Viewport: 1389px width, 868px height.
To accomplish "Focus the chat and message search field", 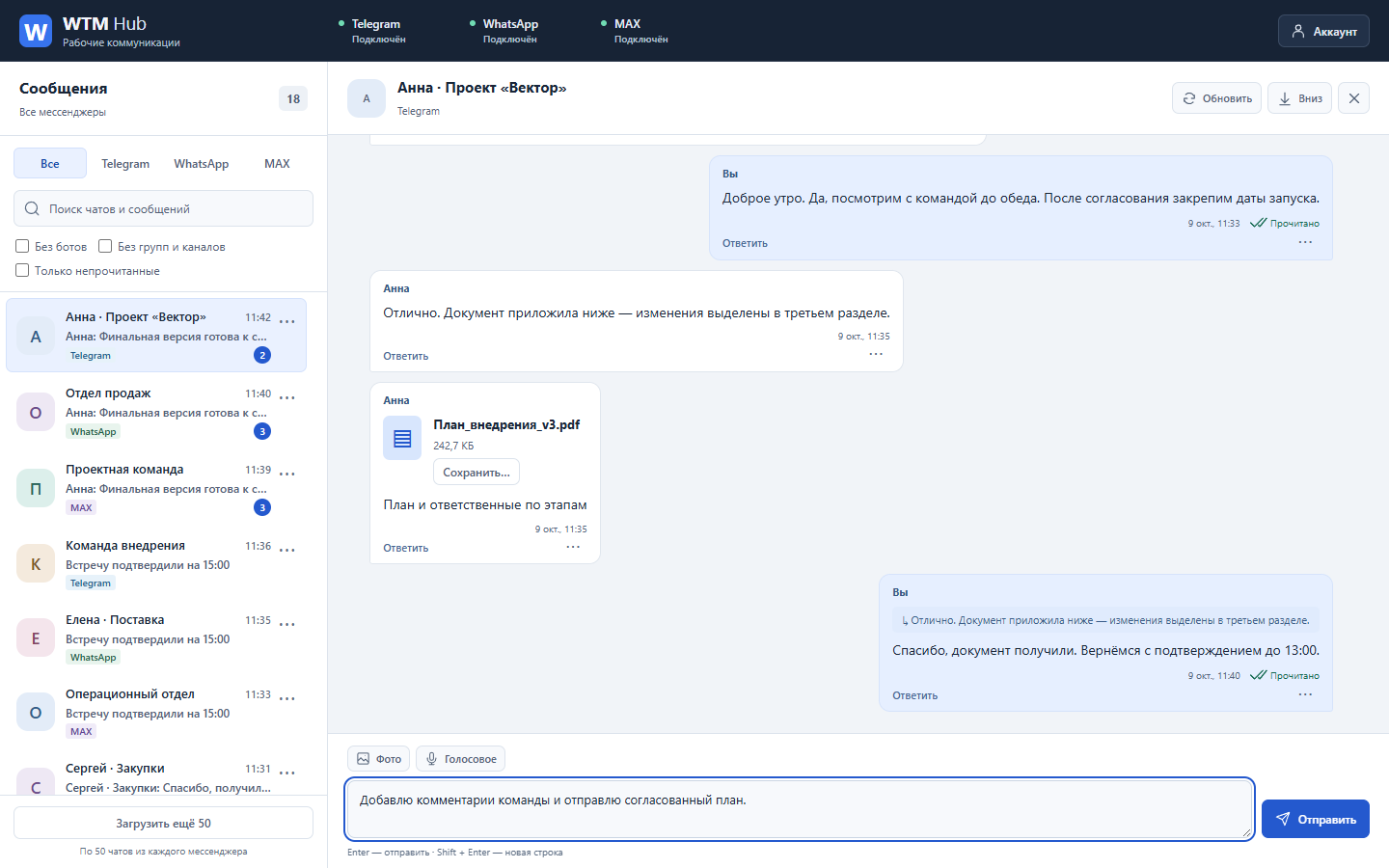I will pyautogui.click(x=163, y=208).
